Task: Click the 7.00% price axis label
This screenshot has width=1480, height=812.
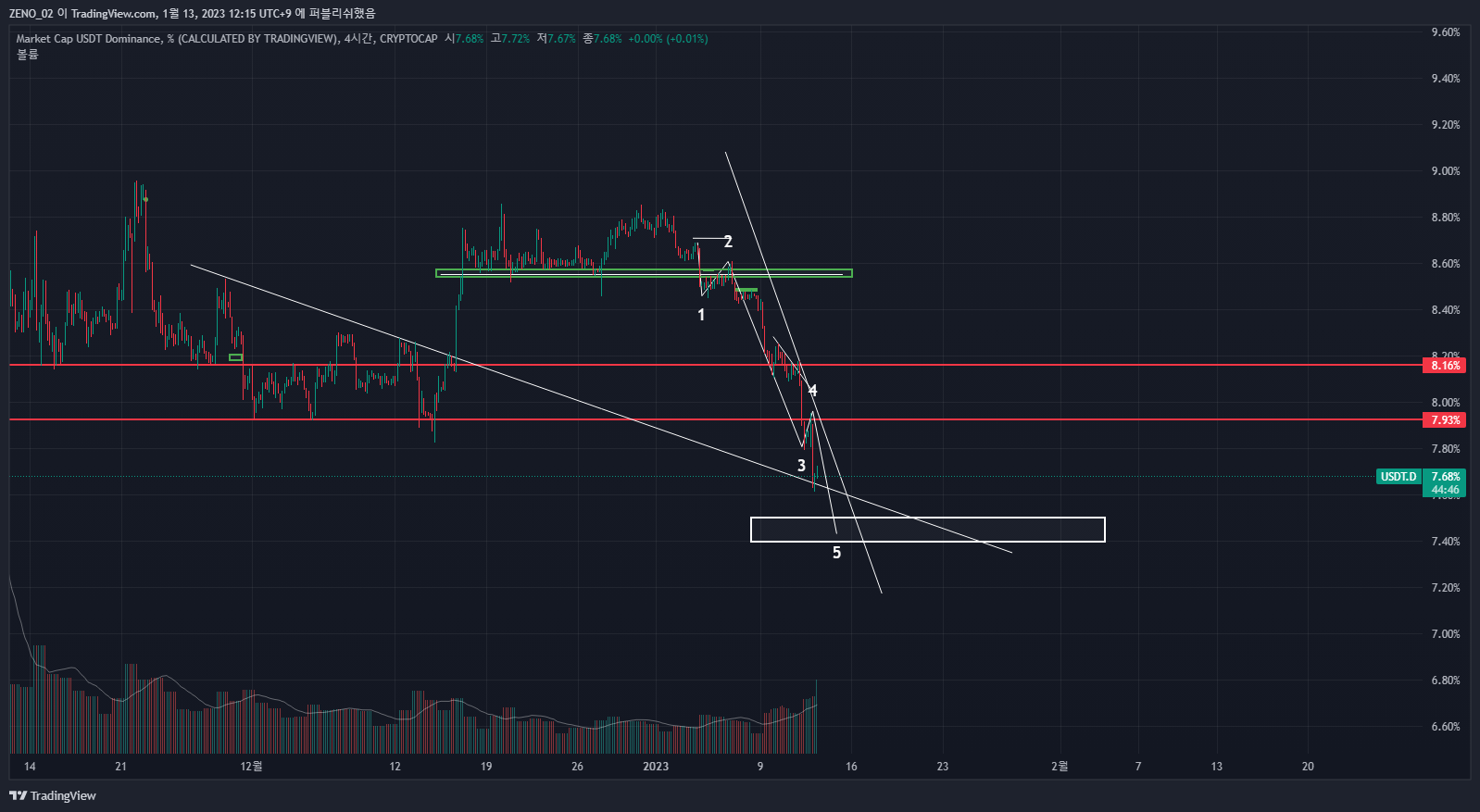Action: [1445, 634]
